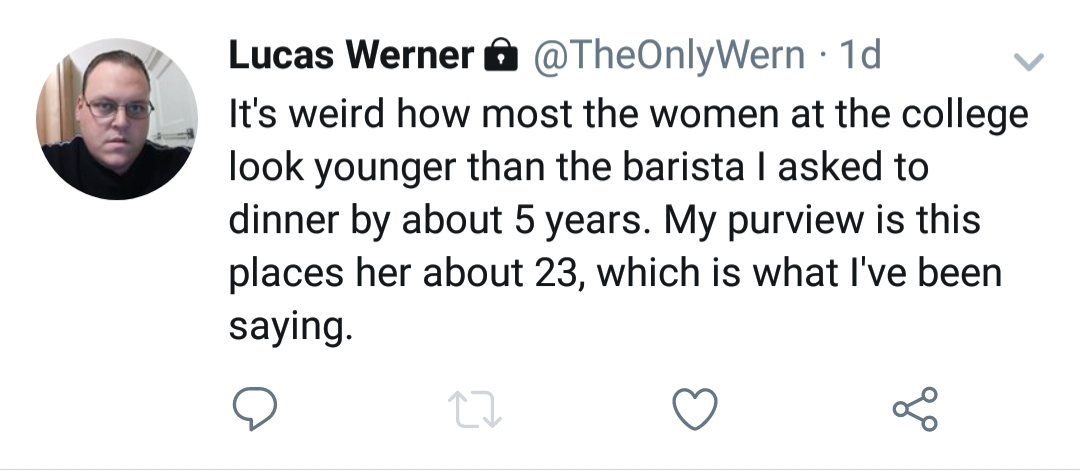Visit the @TheOnlyWern handle link
This screenshot has width=1080, height=472.
(x=669, y=55)
